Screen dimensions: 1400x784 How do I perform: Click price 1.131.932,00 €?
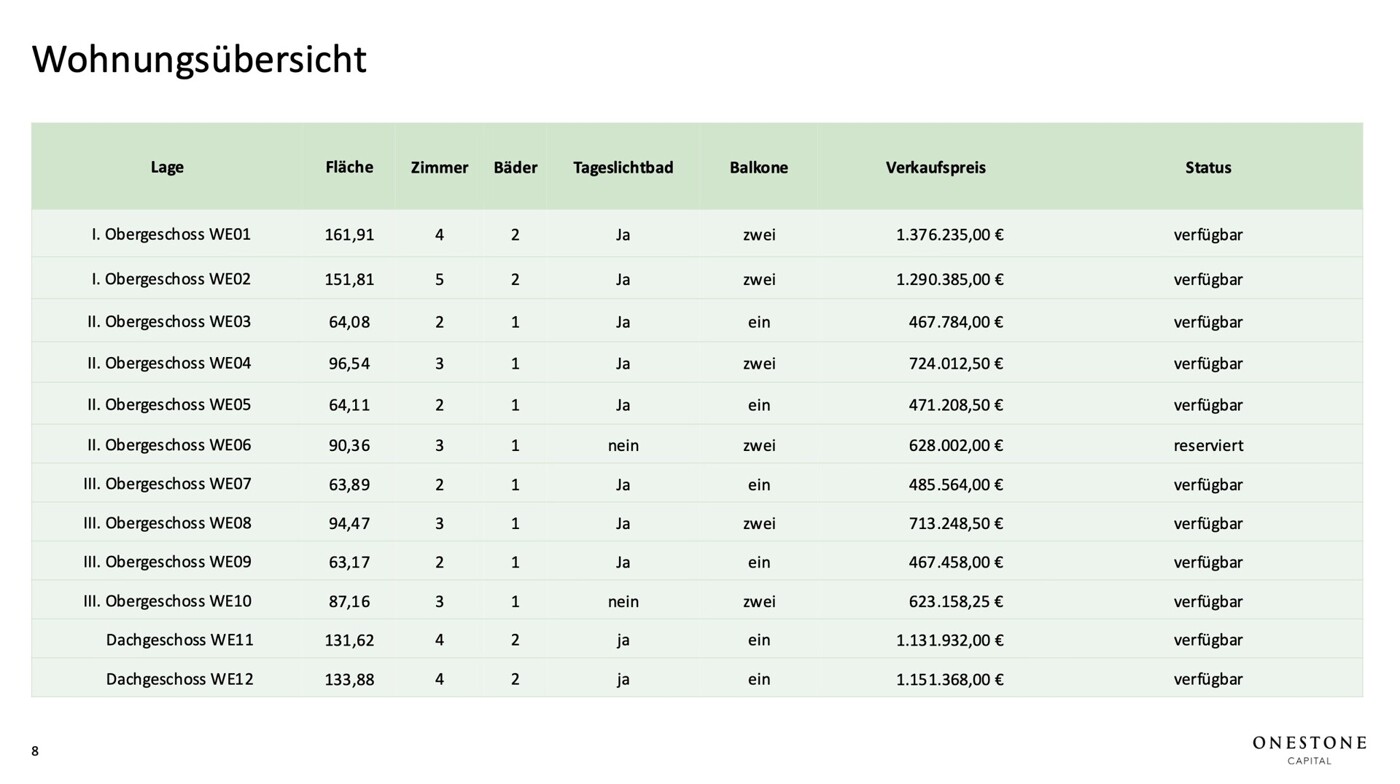(950, 640)
